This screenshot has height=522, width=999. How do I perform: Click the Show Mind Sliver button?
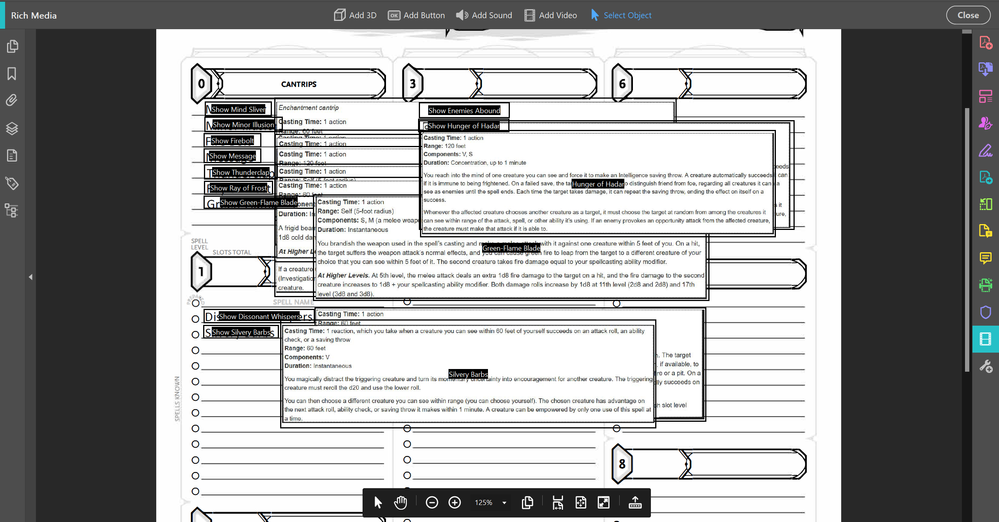coord(238,110)
